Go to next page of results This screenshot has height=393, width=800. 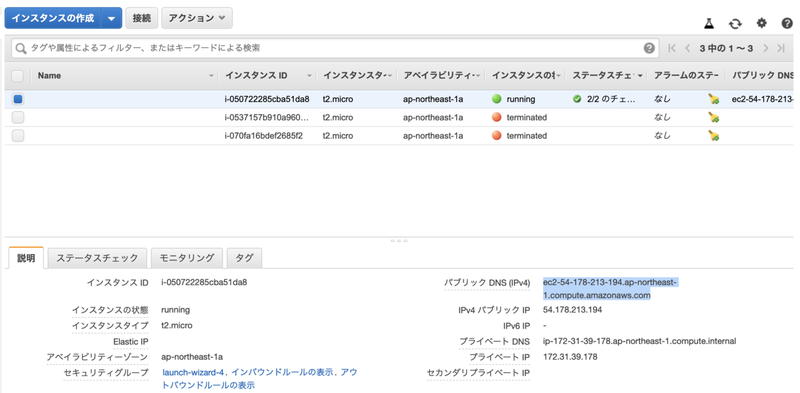(765, 48)
